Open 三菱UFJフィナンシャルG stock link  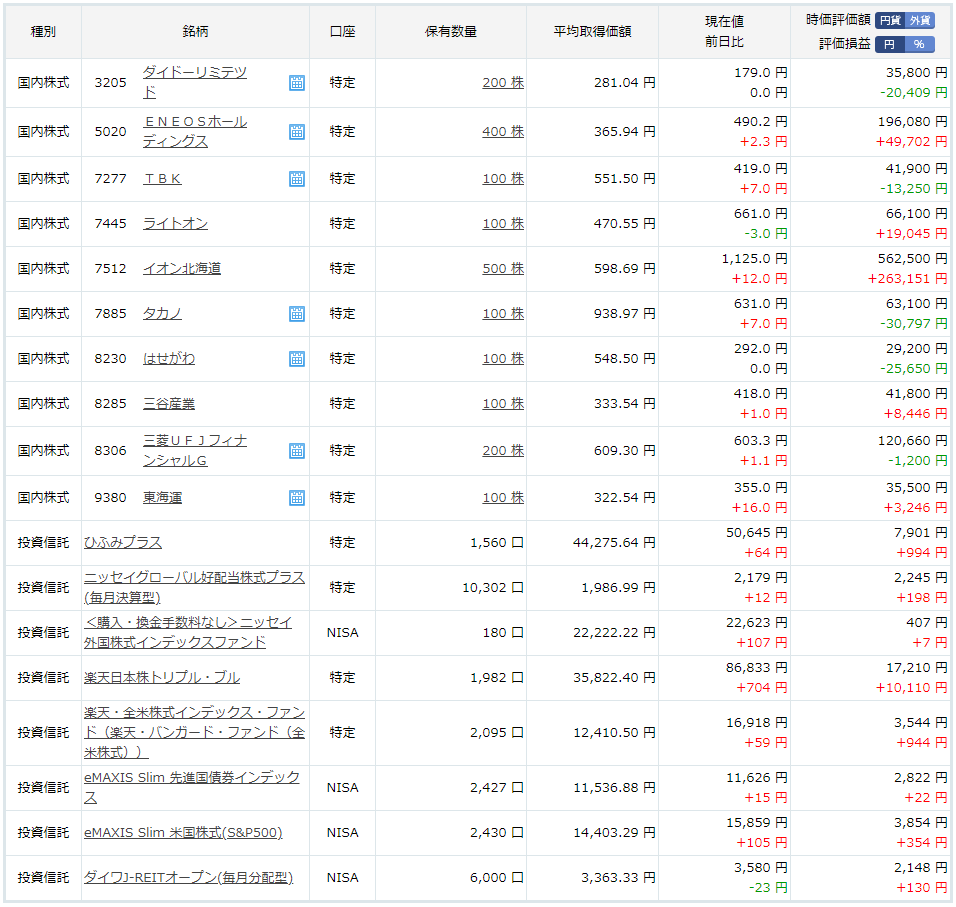195,451
